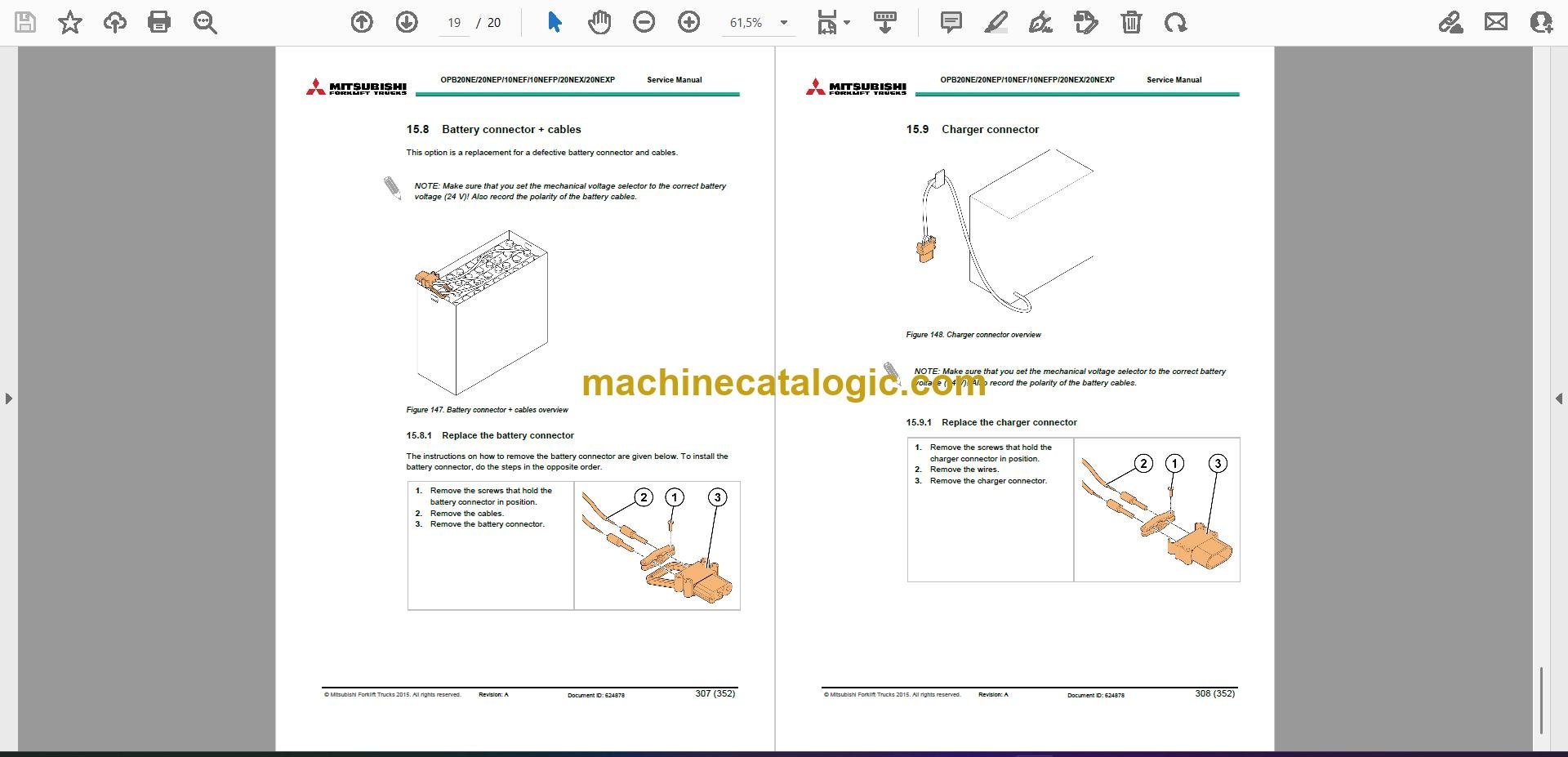Add bookmark with the star icon

pyautogui.click(x=70, y=22)
